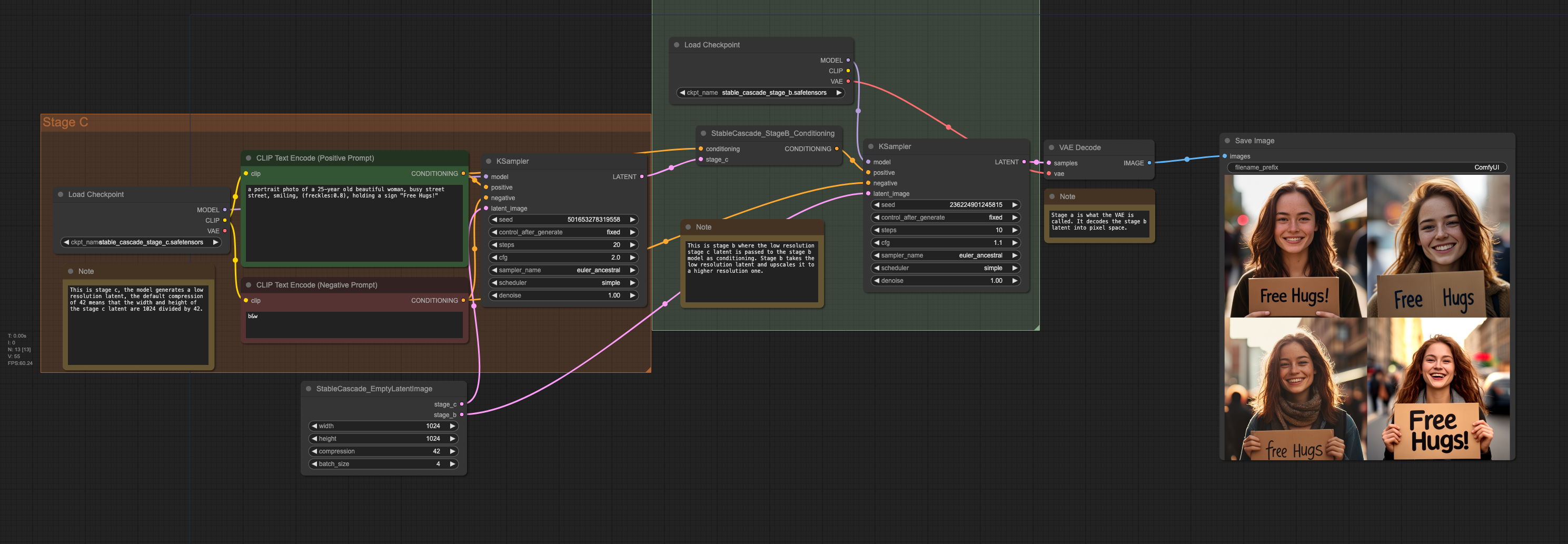1568x544 pixels.
Task: Toggle collapse of the StableCascade_EmptyLatentImage node
Action: (309, 389)
